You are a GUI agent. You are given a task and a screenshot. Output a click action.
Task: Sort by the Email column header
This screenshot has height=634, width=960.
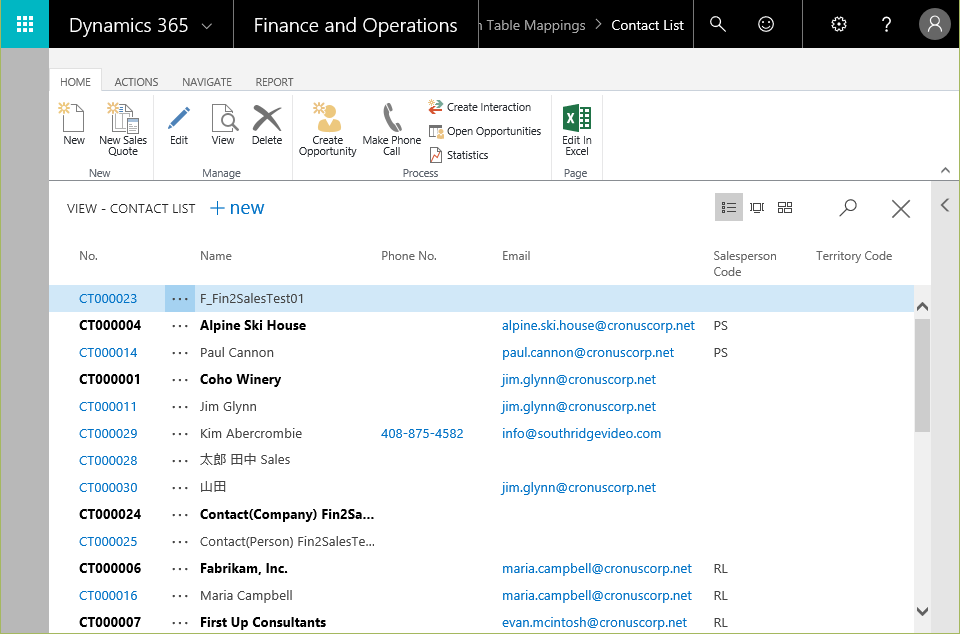tap(516, 256)
